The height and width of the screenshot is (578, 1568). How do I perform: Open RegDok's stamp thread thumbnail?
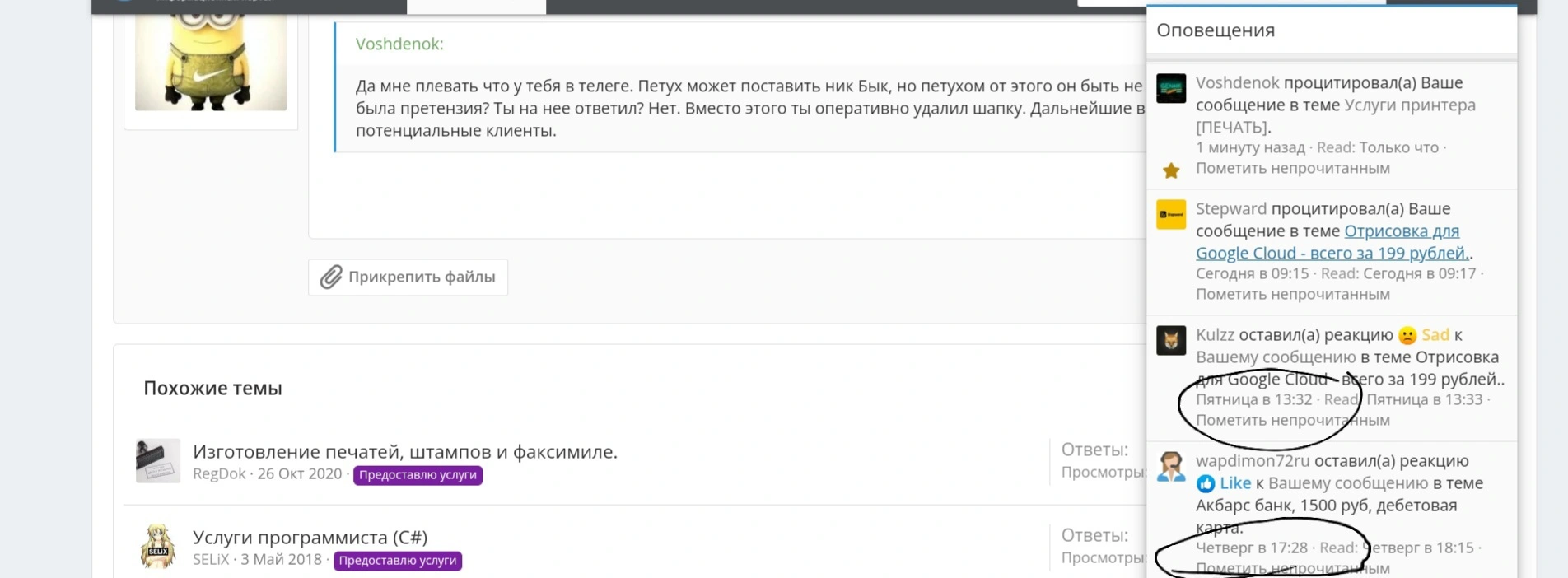[158, 461]
